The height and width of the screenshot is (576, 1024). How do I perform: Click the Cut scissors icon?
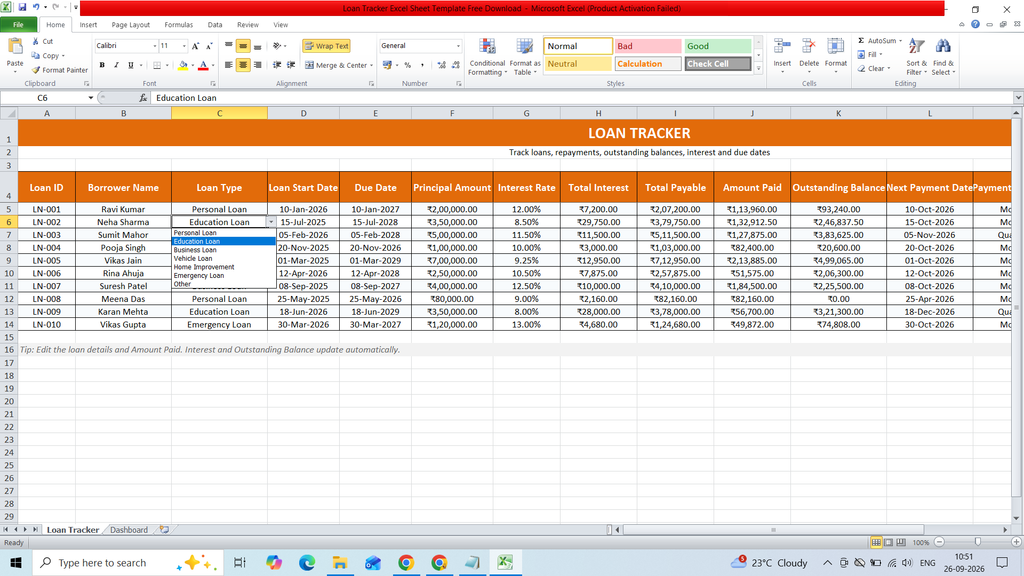point(36,41)
